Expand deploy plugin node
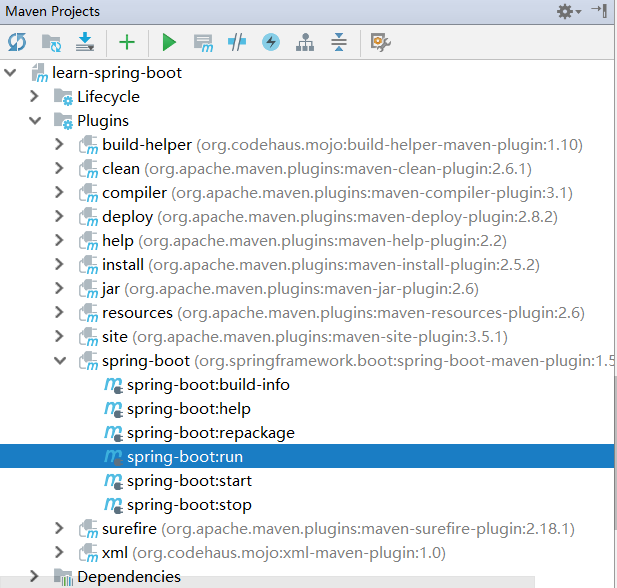617x588 pixels. click(59, 216)
